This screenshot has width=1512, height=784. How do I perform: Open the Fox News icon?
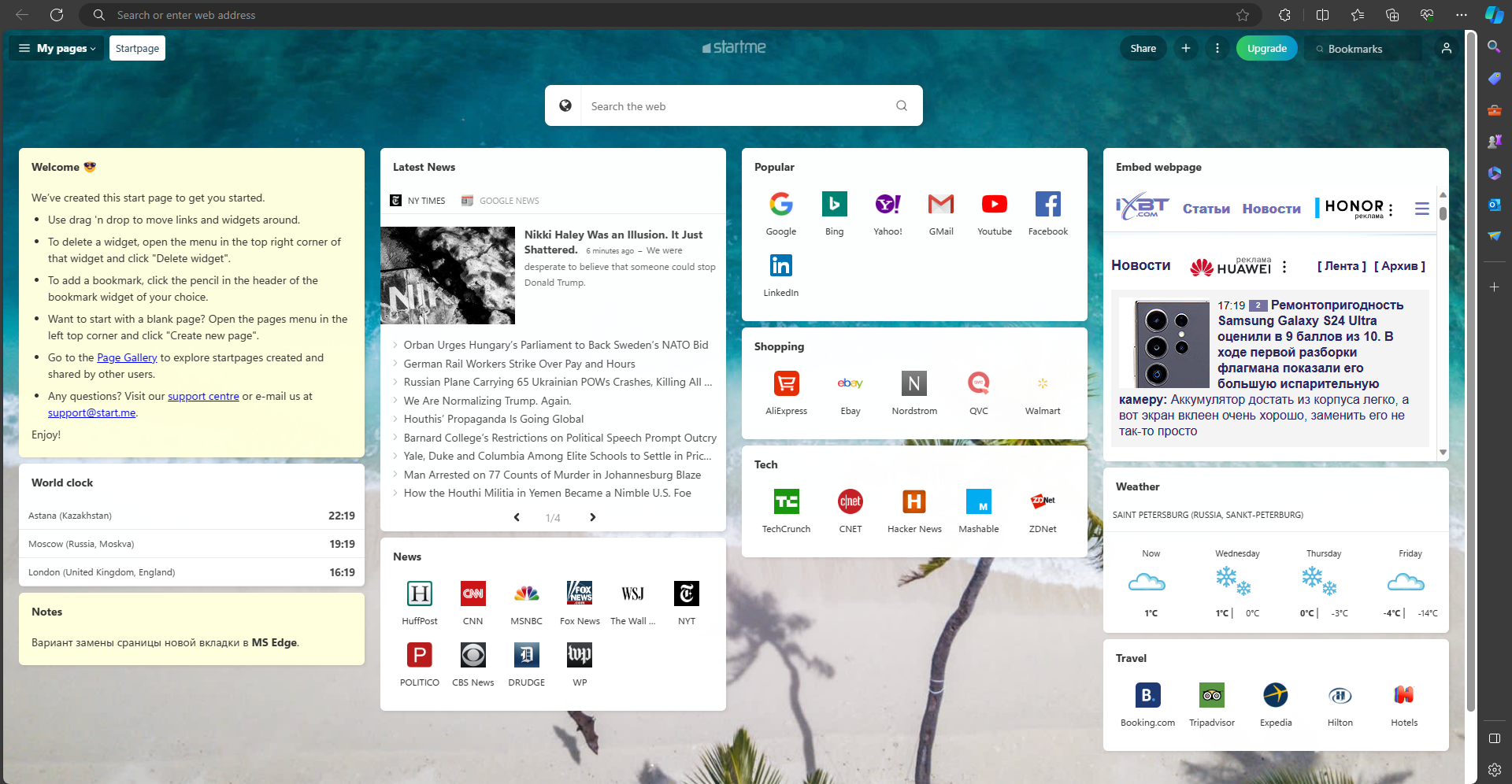pyautogui.click(x=580, y=594)
